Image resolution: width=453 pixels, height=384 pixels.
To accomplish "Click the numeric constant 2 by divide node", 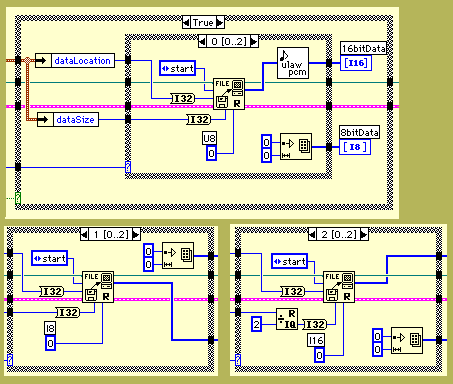I will pyautogui.click(x=256, y=324).
